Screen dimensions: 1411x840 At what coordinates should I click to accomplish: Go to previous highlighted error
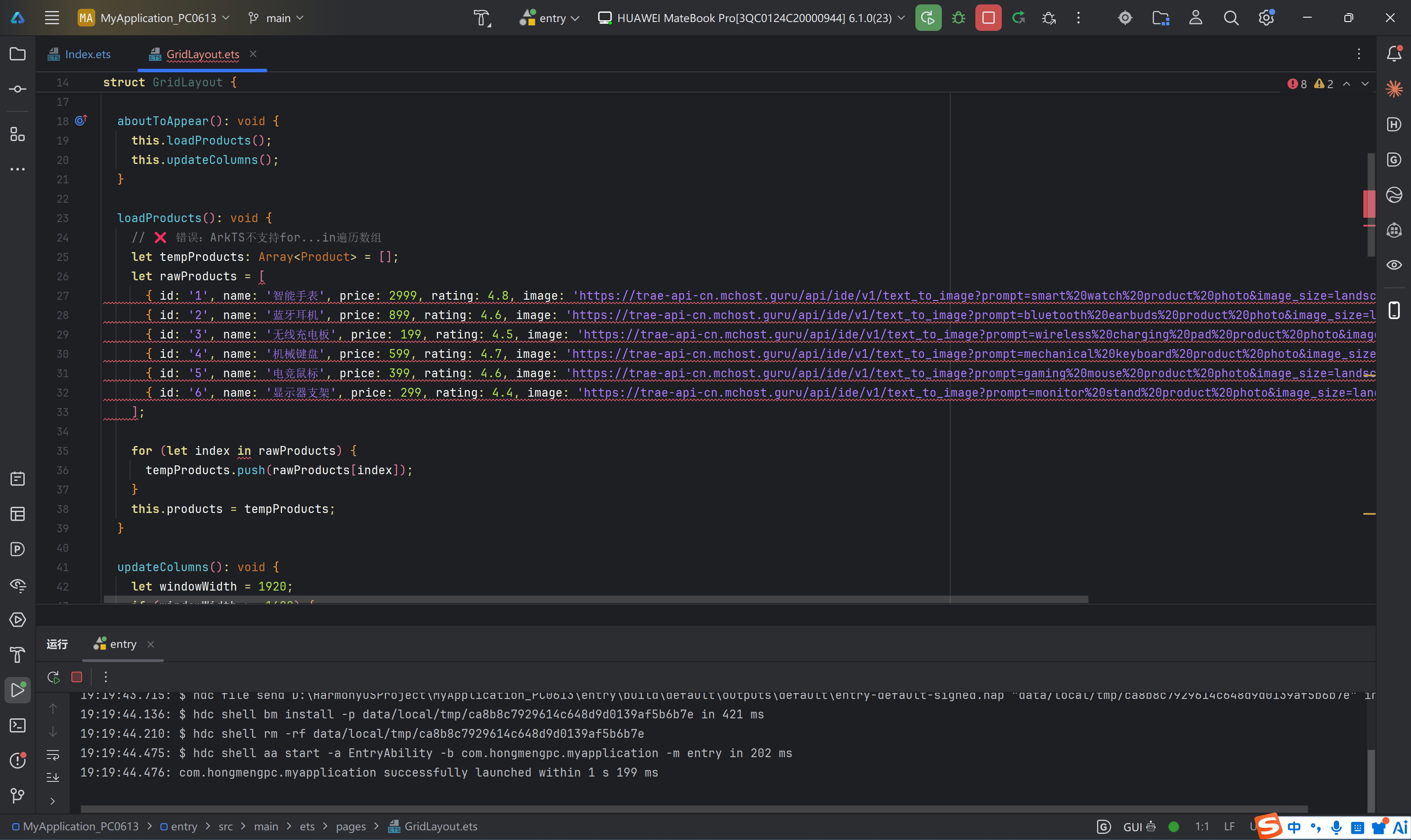click(1347, 84)
